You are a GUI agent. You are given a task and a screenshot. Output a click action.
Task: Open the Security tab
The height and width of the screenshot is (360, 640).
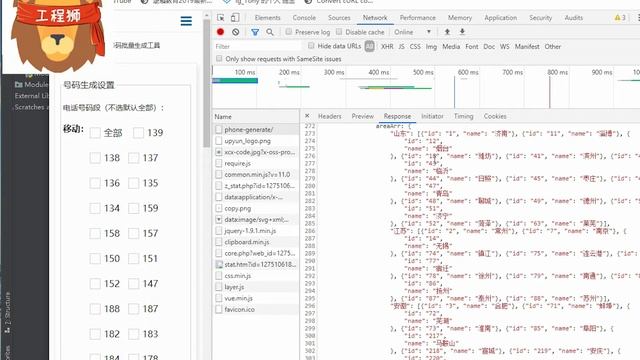540,18
